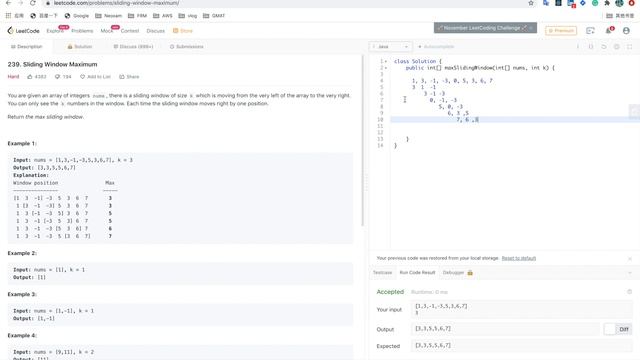
Task: Collapse the console panel chevron
Action: coord(630,273)
